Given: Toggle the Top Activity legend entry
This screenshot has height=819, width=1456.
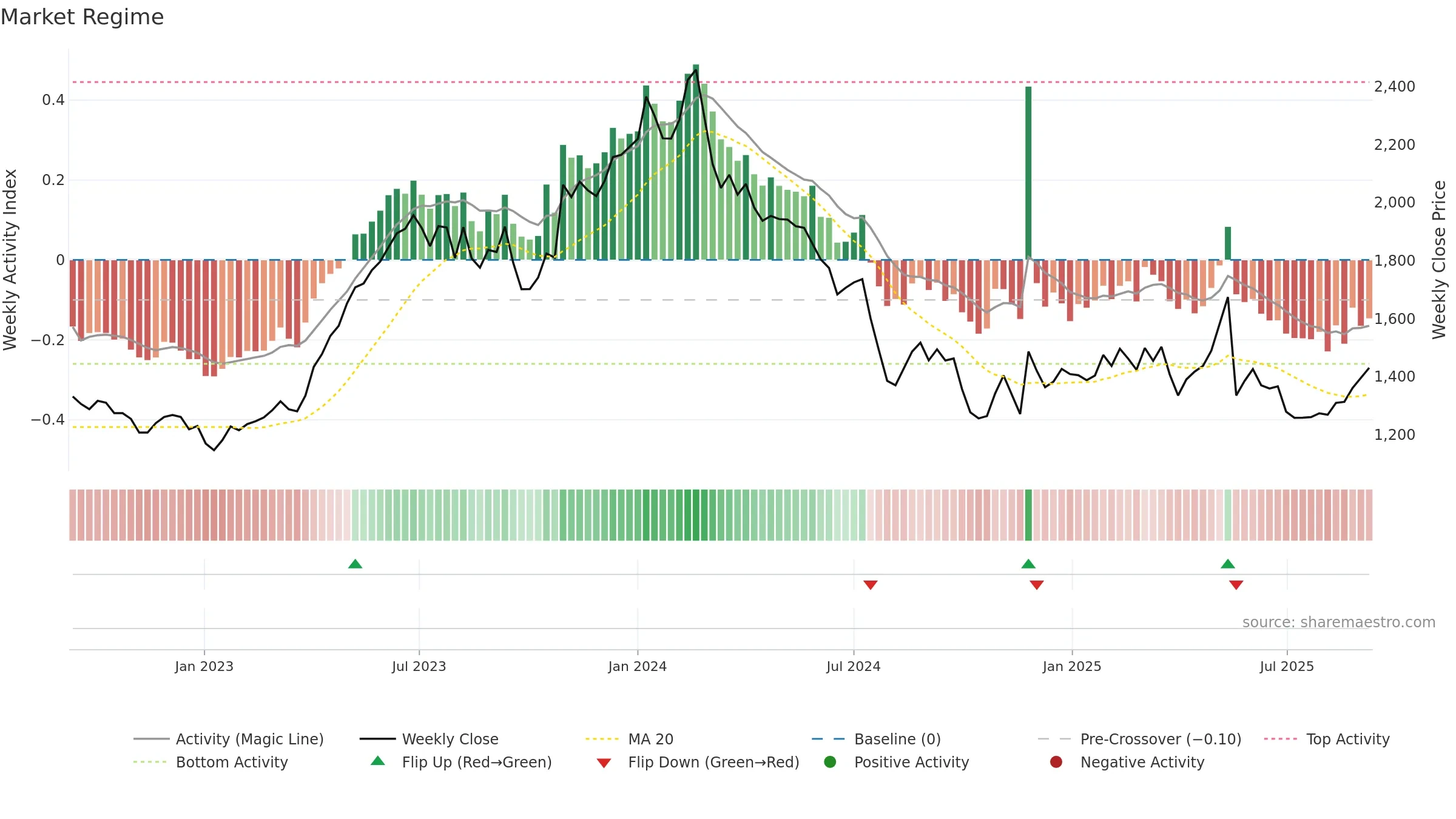Looking at the screenshot, I should pos(1327,739).
